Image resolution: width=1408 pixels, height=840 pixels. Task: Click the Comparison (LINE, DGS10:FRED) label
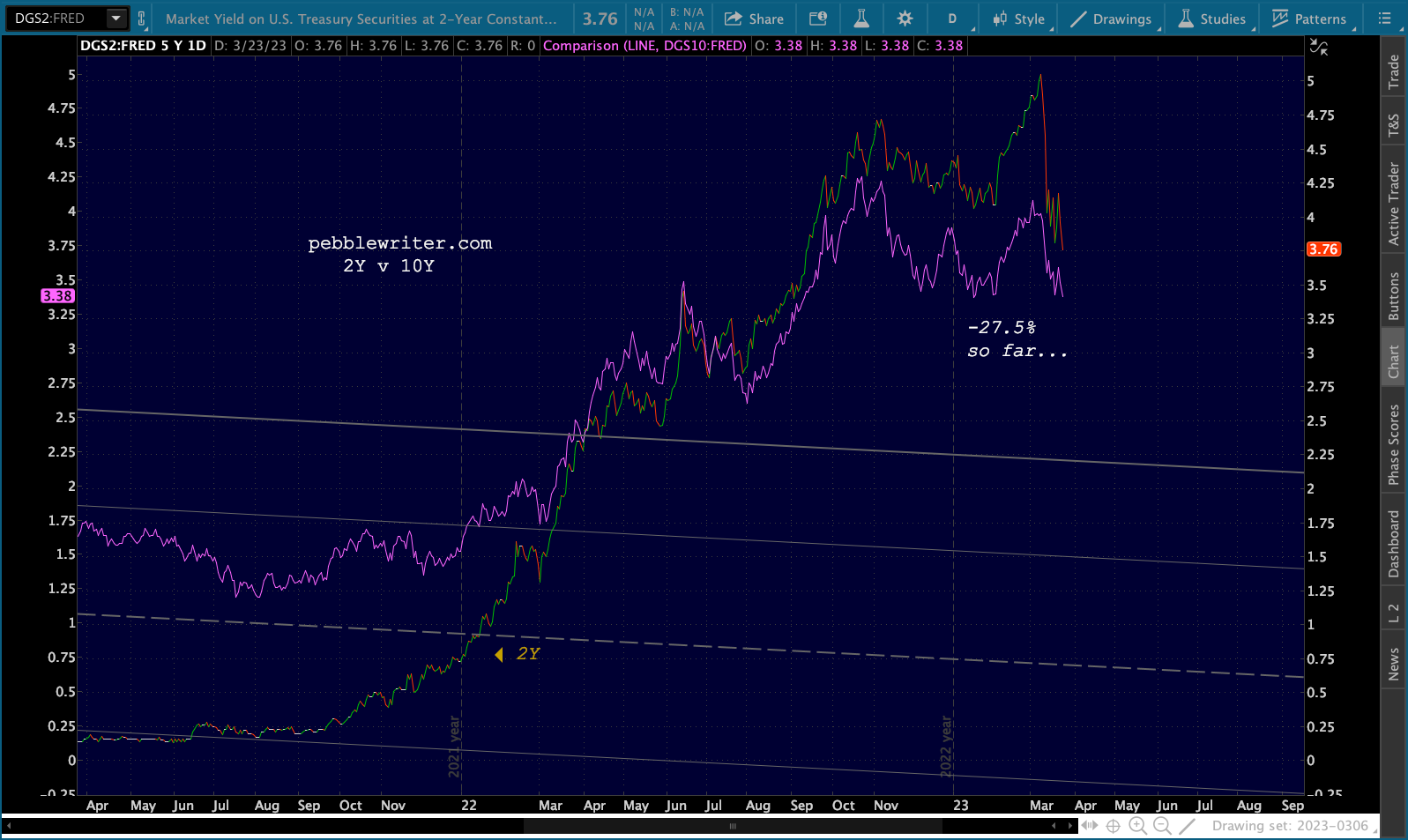644,46
